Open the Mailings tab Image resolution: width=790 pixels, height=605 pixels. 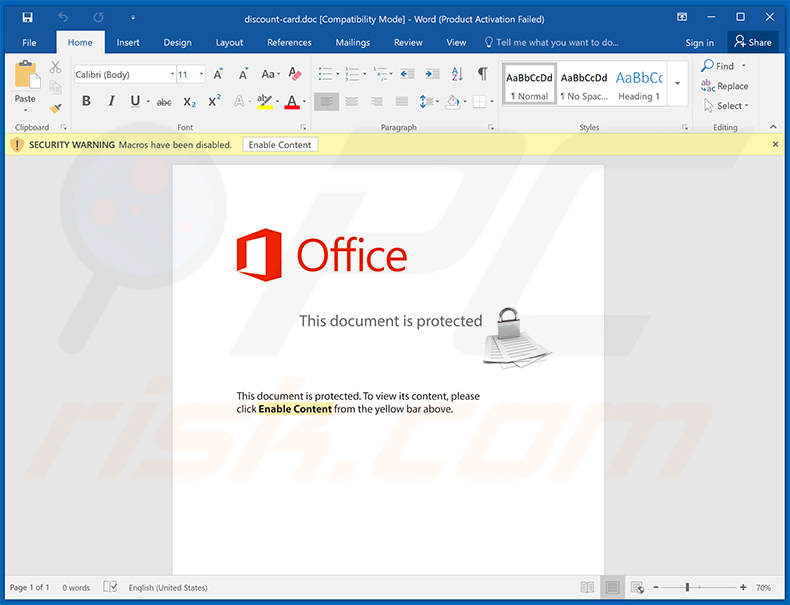[353, 43]
